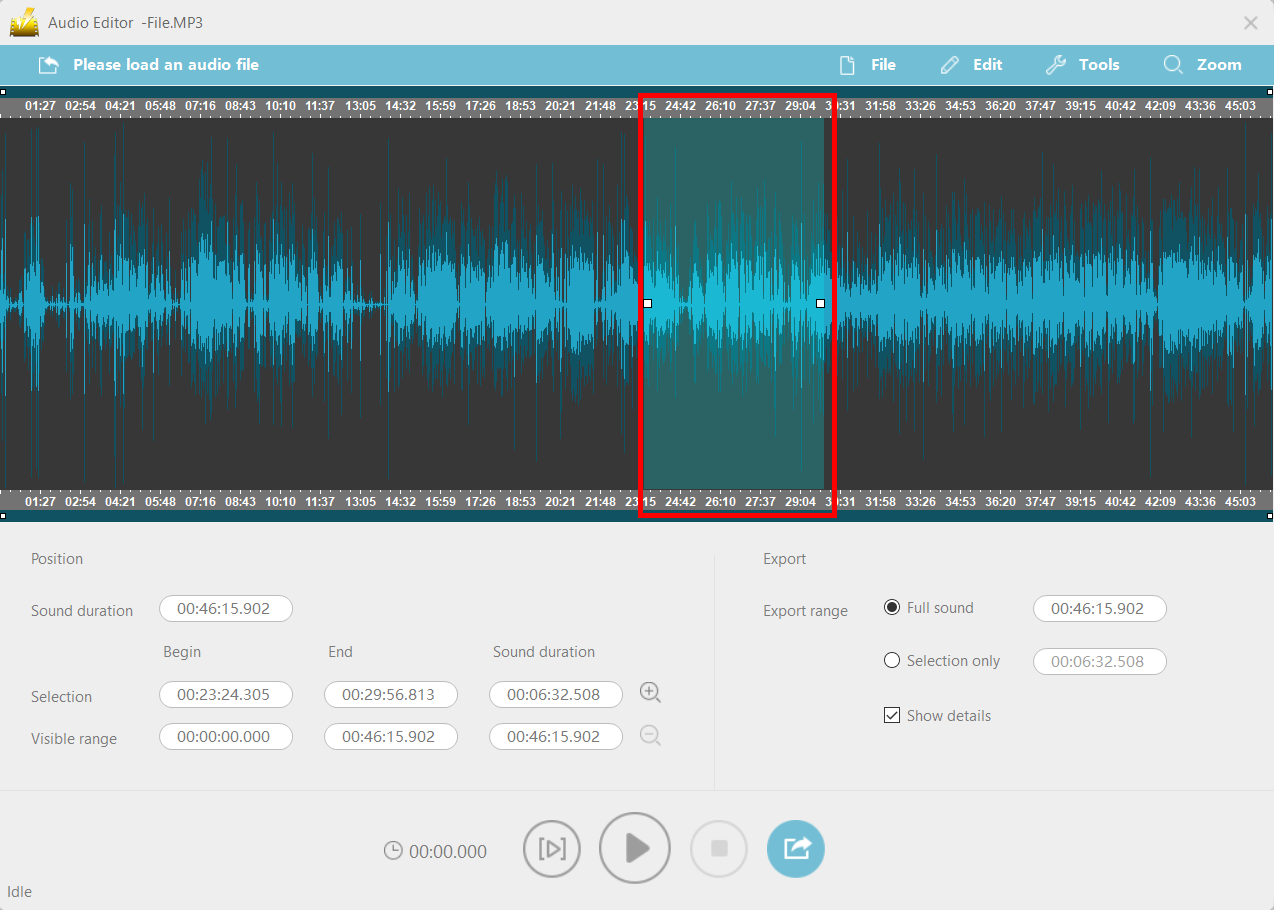Open the Tools menu
Screen dimensions: 1274x910
coord(1083,64)
